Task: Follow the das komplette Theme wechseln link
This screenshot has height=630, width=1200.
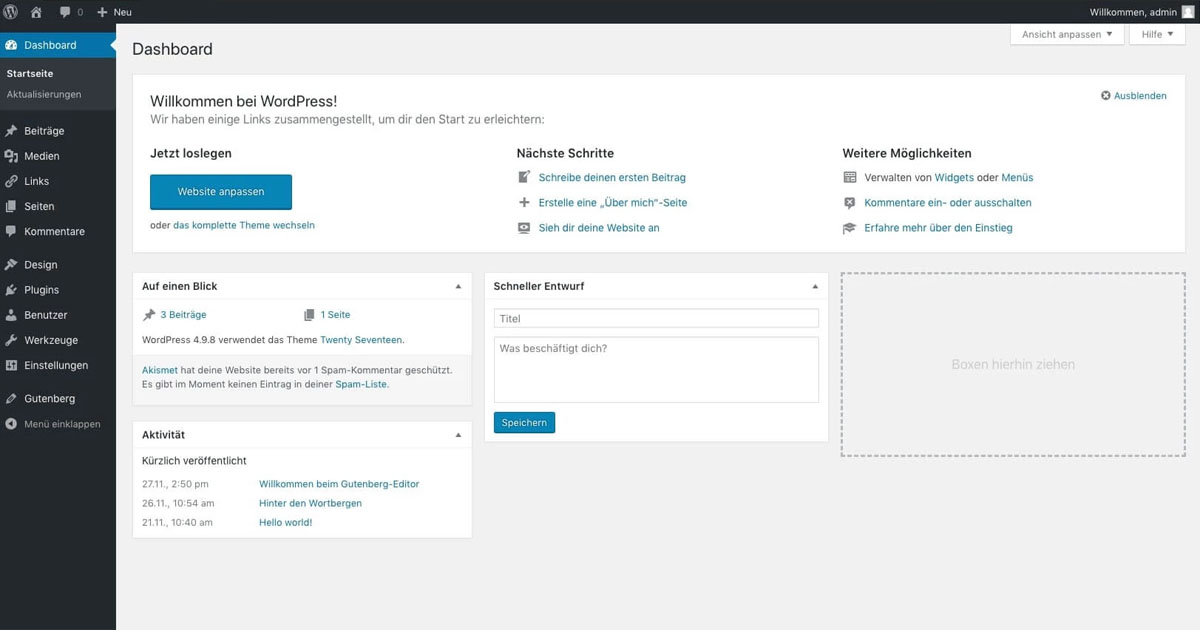Action: [244, 225]
